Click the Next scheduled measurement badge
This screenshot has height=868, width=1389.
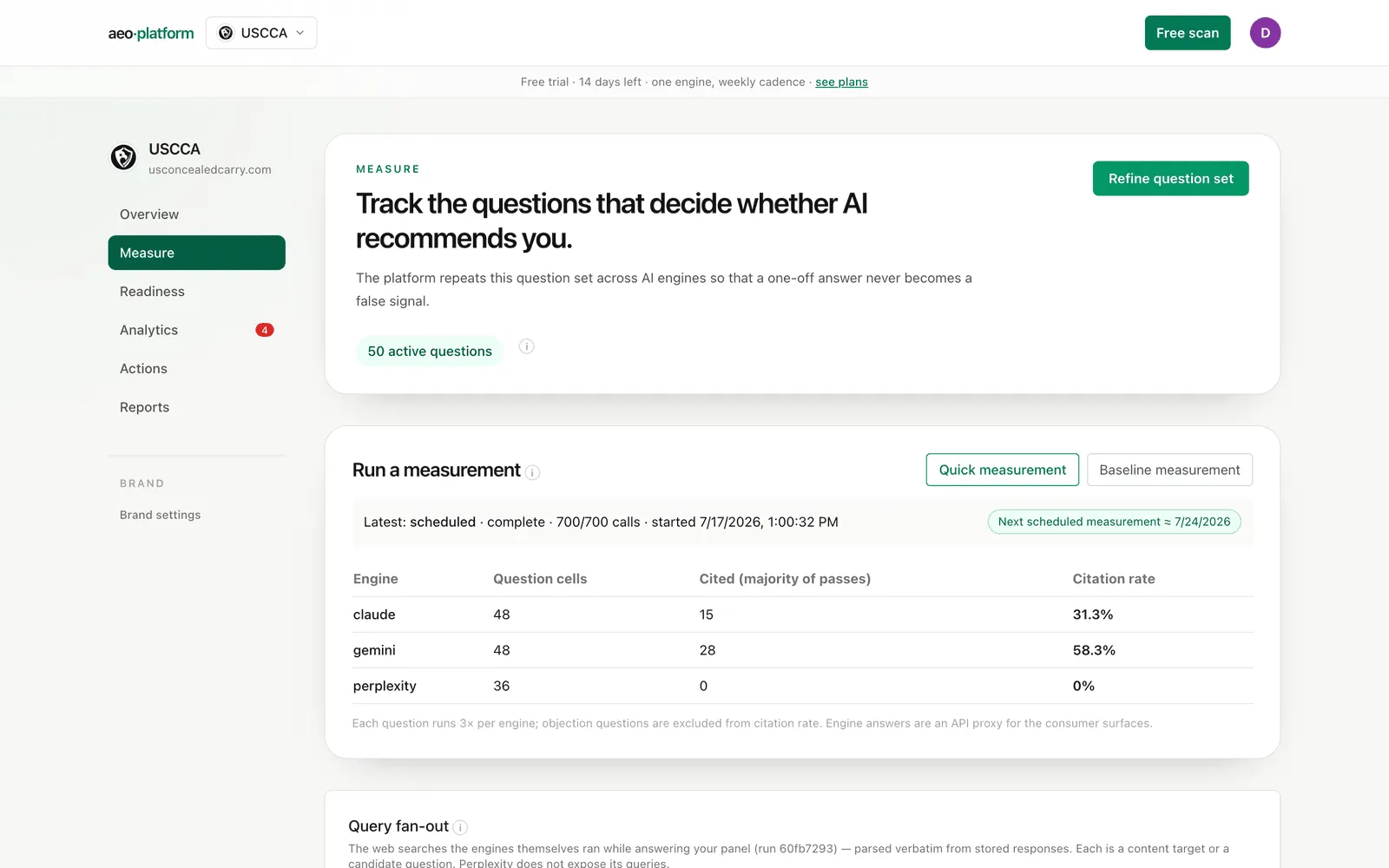pyautogui.click(x=1114, y=522)
